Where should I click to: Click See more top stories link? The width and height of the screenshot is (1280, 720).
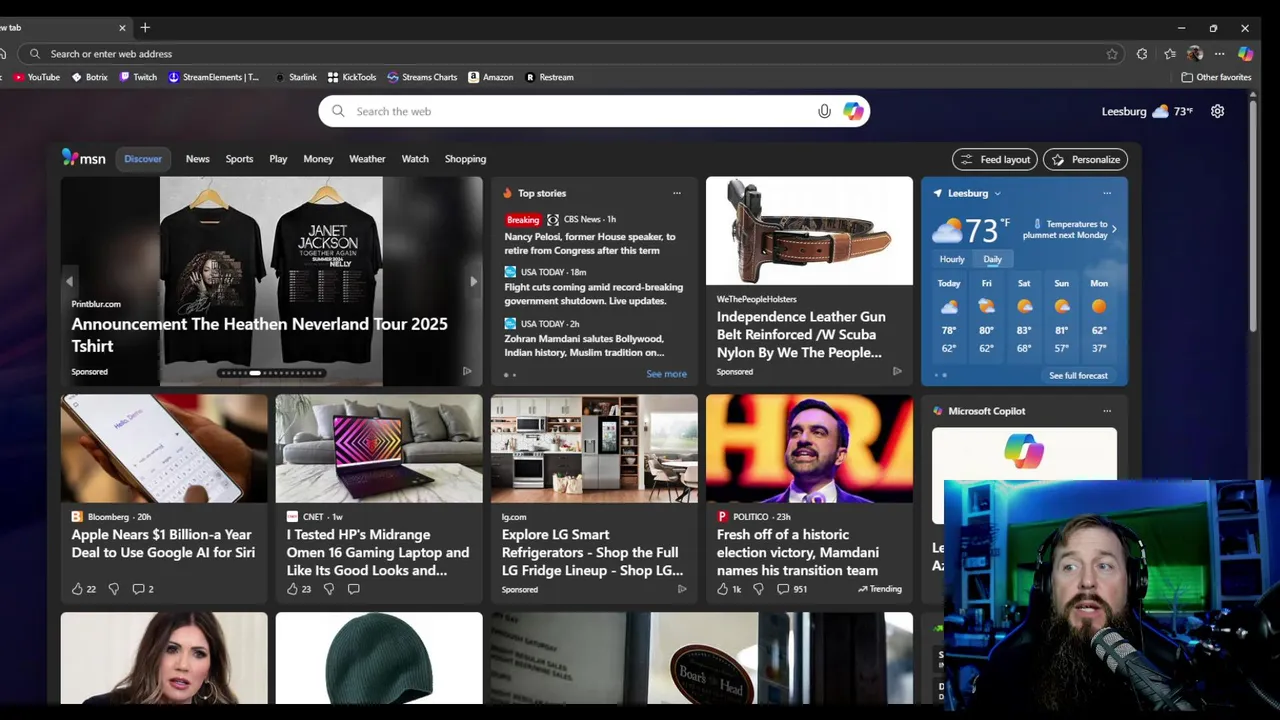tap(666, 374)
